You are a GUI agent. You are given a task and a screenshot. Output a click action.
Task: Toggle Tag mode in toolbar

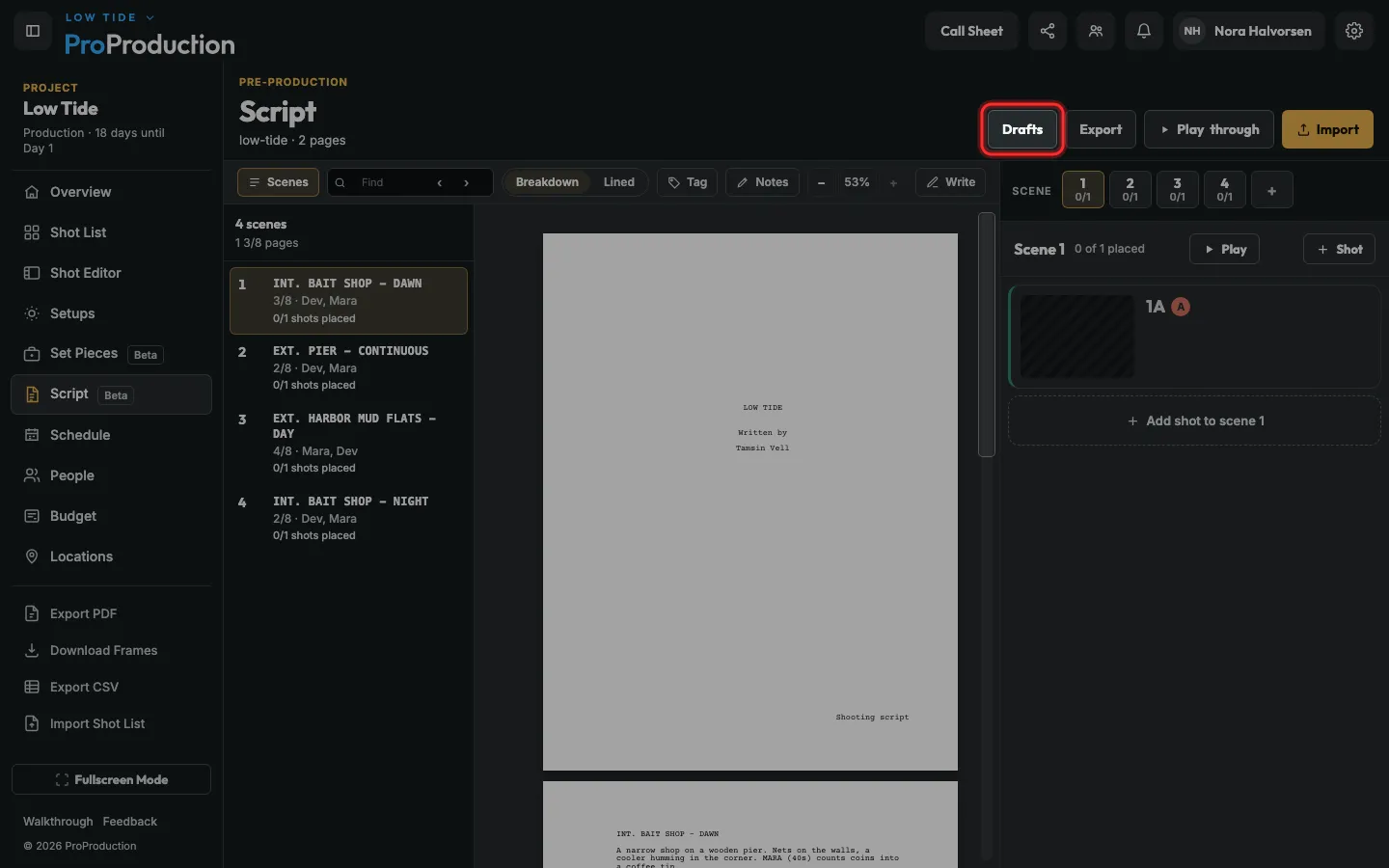(688, 182)
